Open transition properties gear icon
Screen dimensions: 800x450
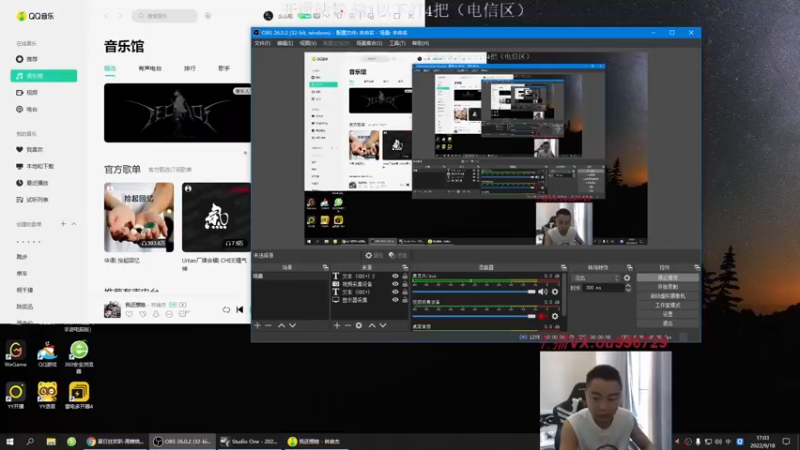627,278
